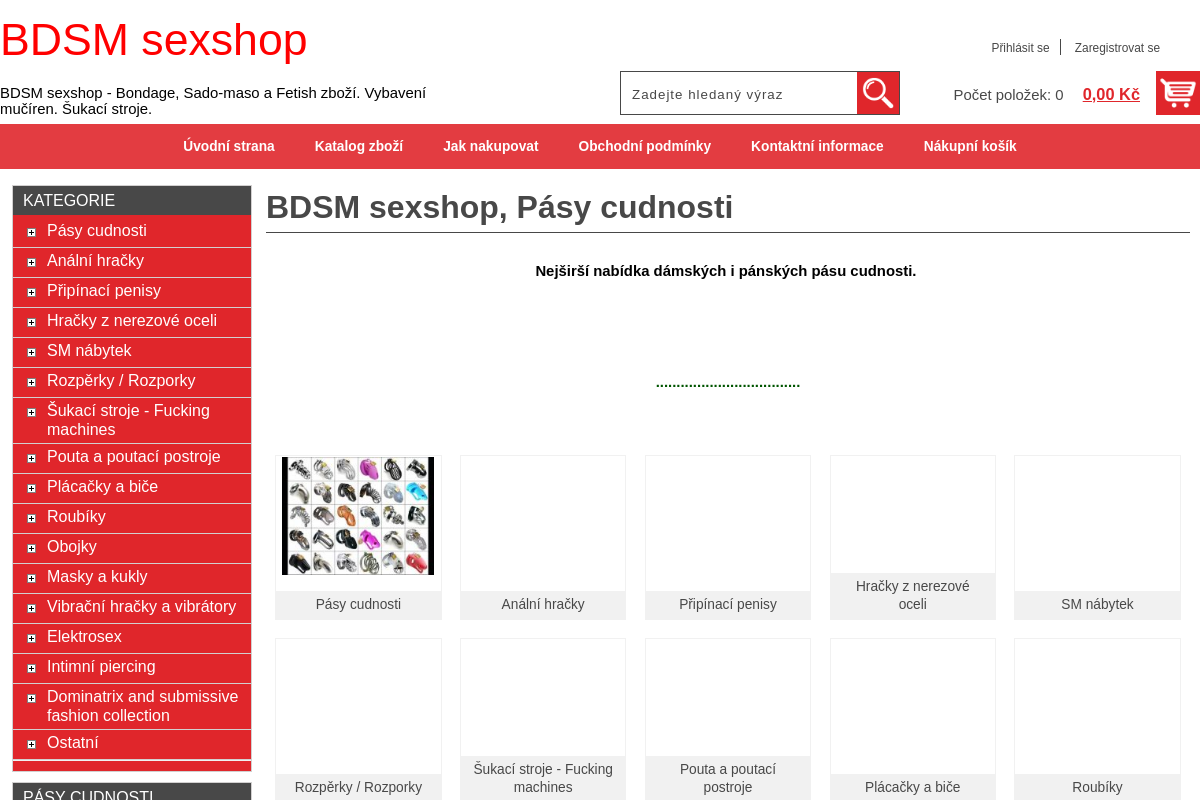1200x800 pixels.
Task: Click the green dotted link below description
Action: coord(728,384)
